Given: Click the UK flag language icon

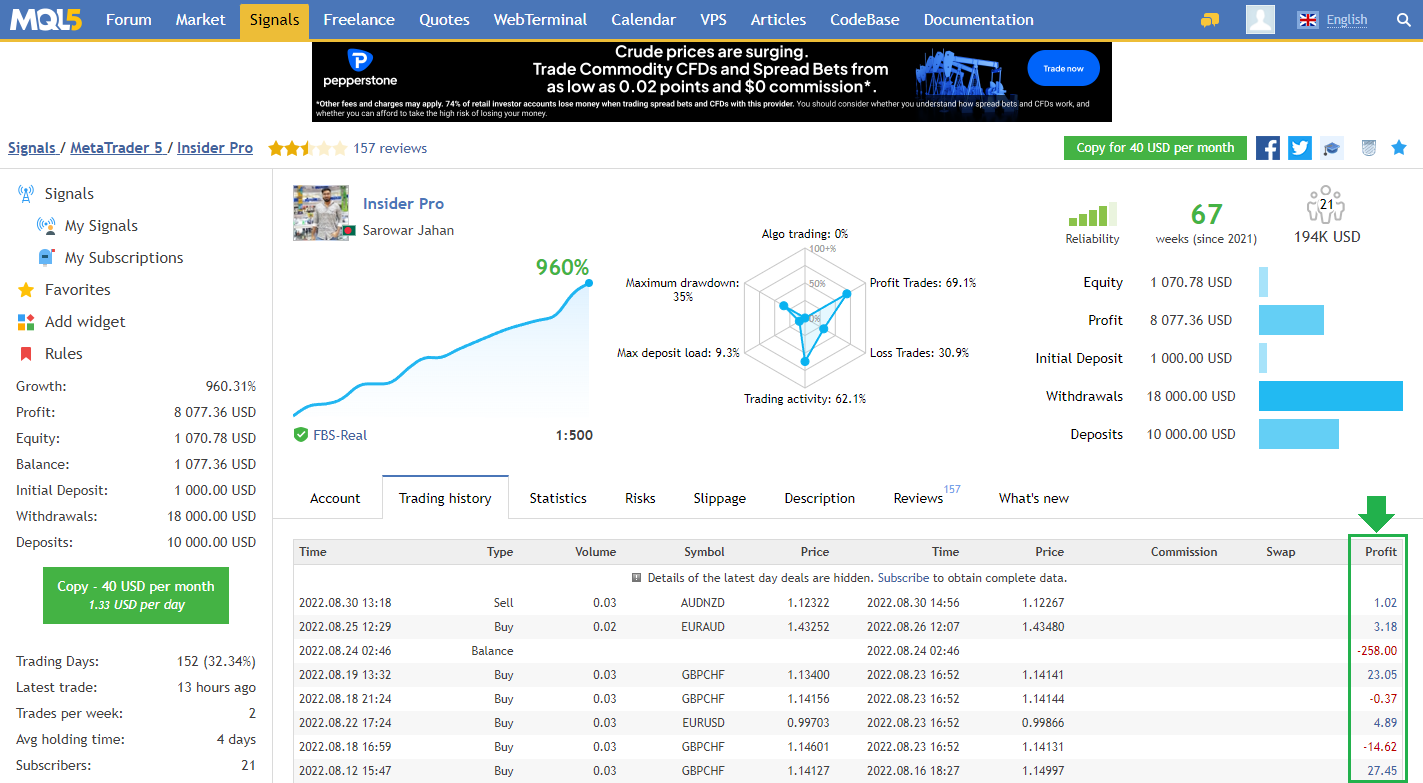Looking at the screenshot, I should (1307, 20).
